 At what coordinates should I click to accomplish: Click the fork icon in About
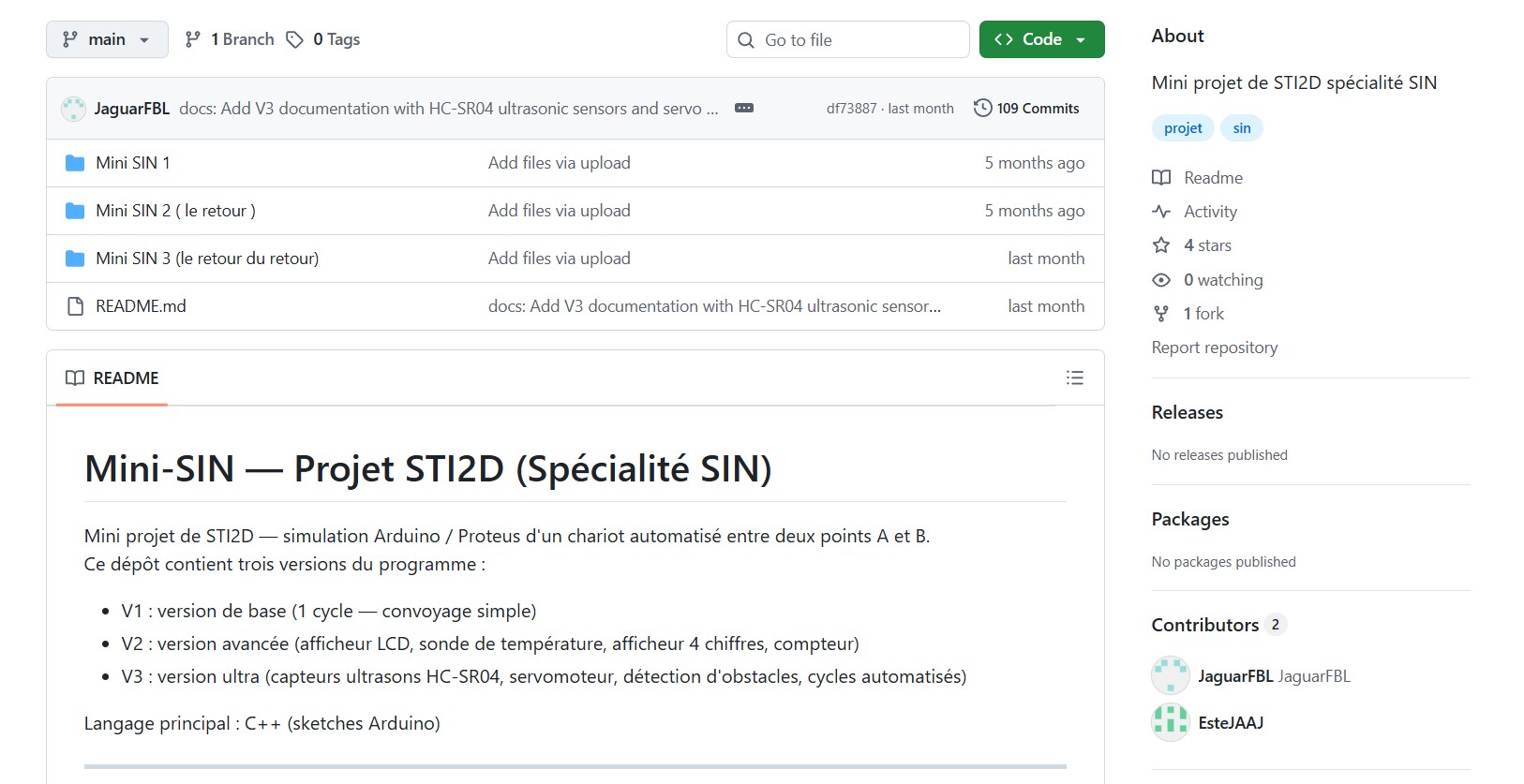(1161, 314)
